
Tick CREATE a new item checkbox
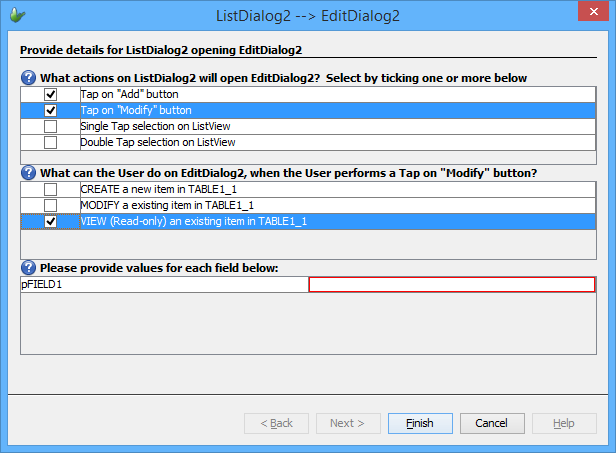tap(50, 189)
